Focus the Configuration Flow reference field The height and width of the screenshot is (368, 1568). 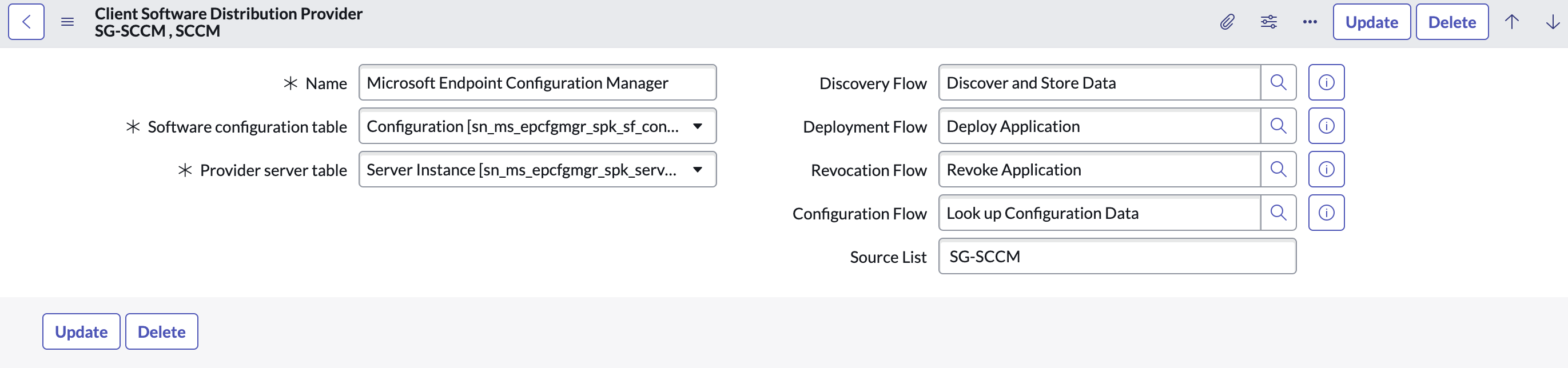tap(1099, 213)
